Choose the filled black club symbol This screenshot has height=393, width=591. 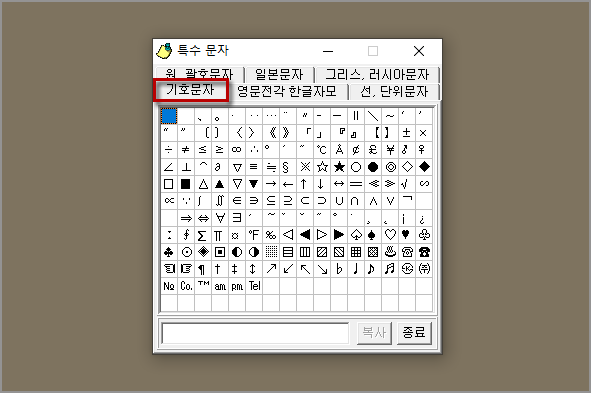tap(169, 252)
